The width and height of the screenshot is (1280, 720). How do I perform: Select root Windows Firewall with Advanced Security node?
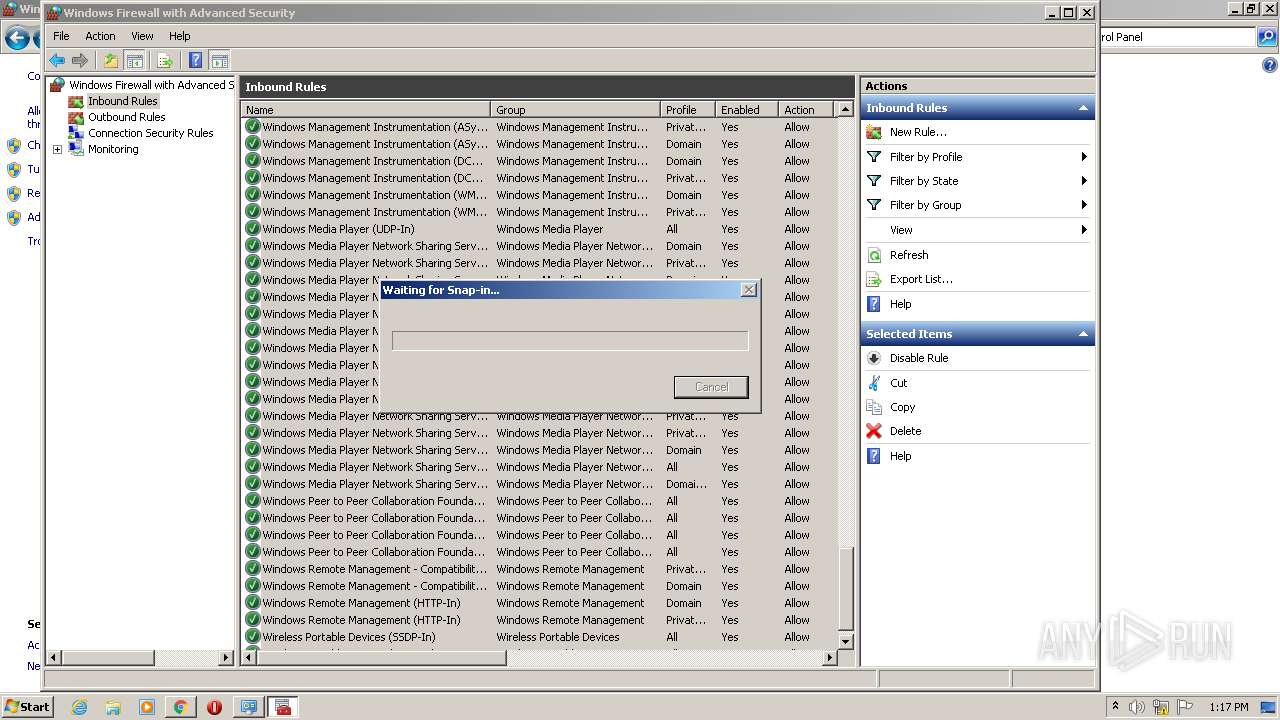pyautogui.click(x=150, y=85)
